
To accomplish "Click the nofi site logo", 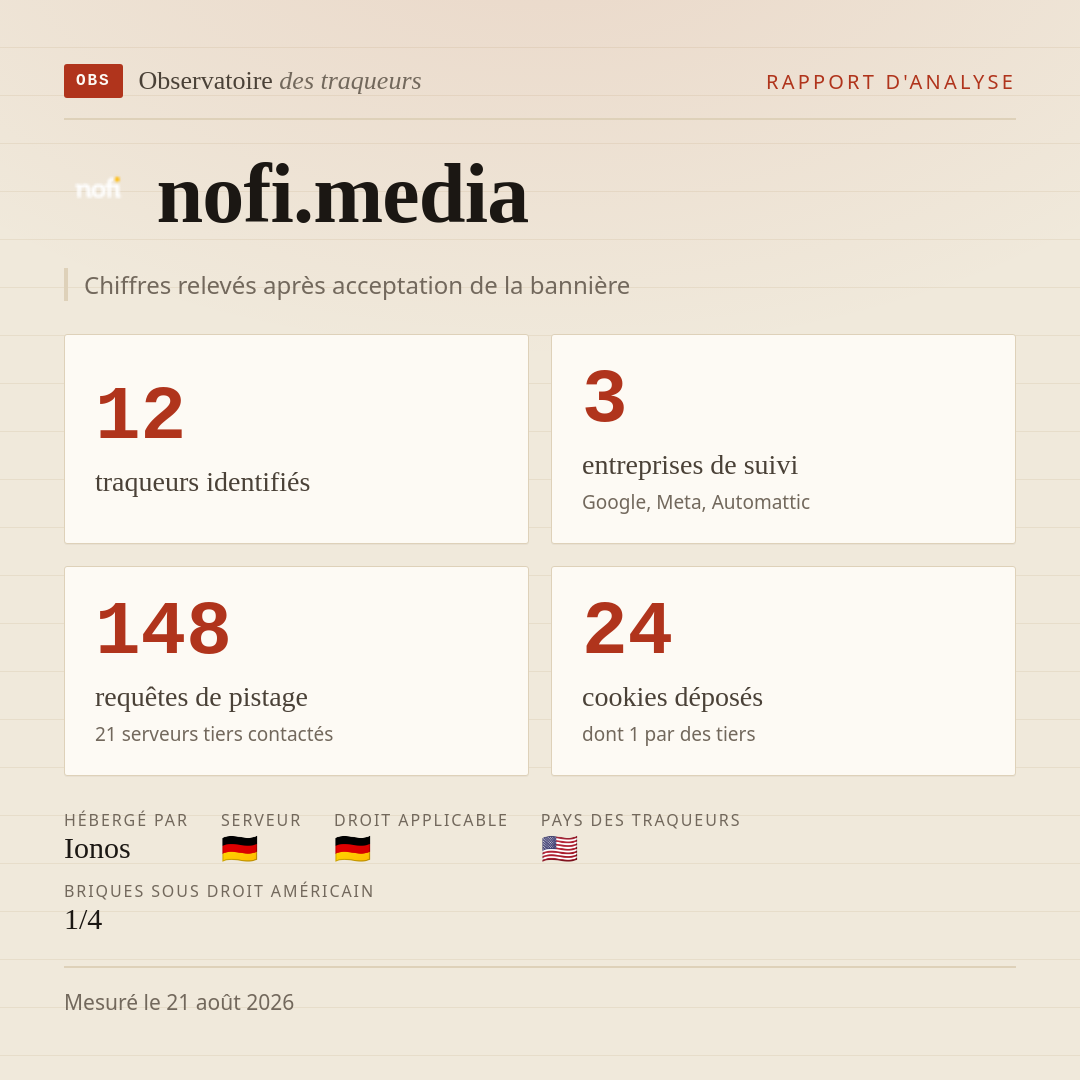I will coord(98,188).
